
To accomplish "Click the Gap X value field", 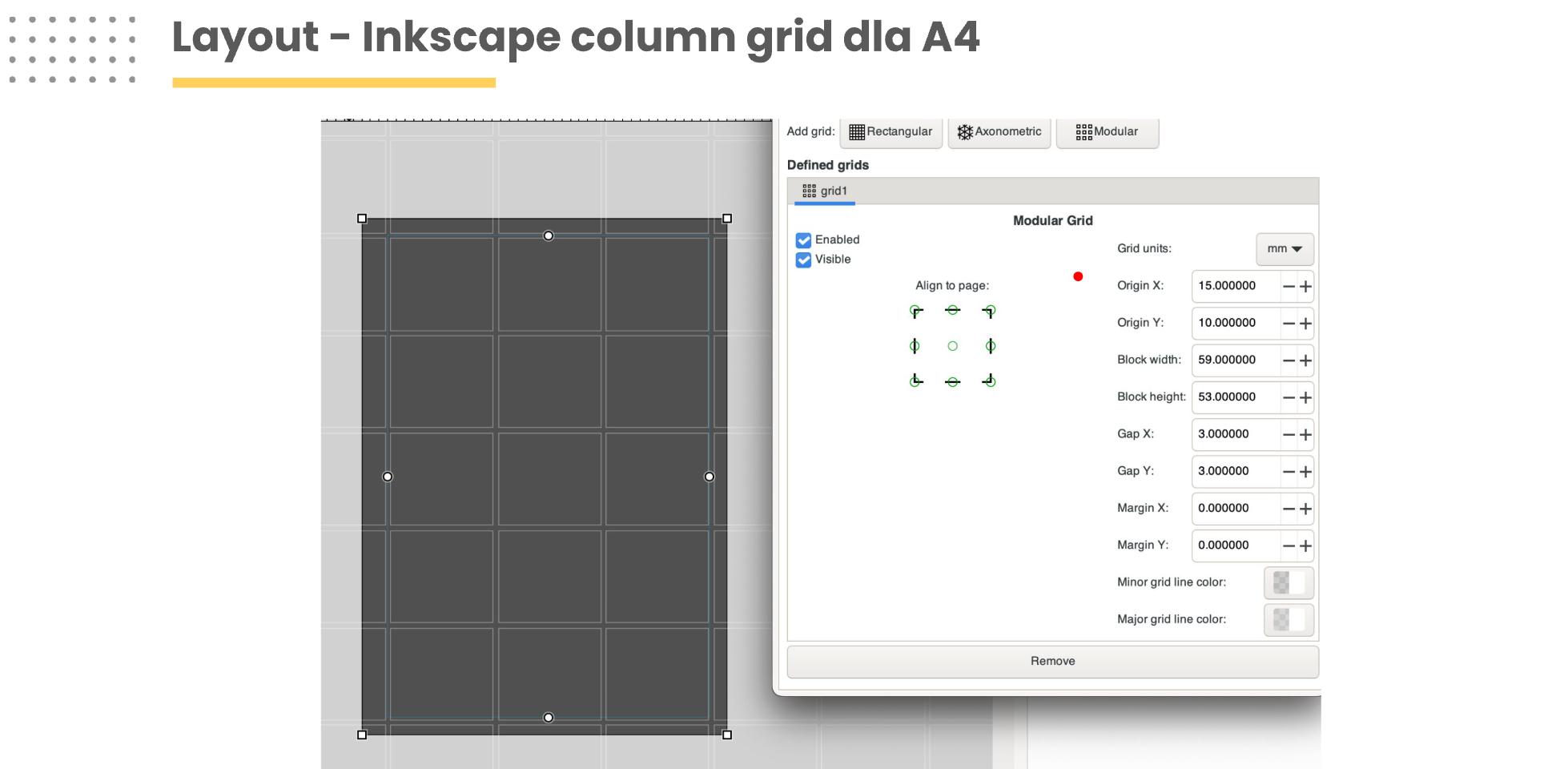I will (1236, 434).
